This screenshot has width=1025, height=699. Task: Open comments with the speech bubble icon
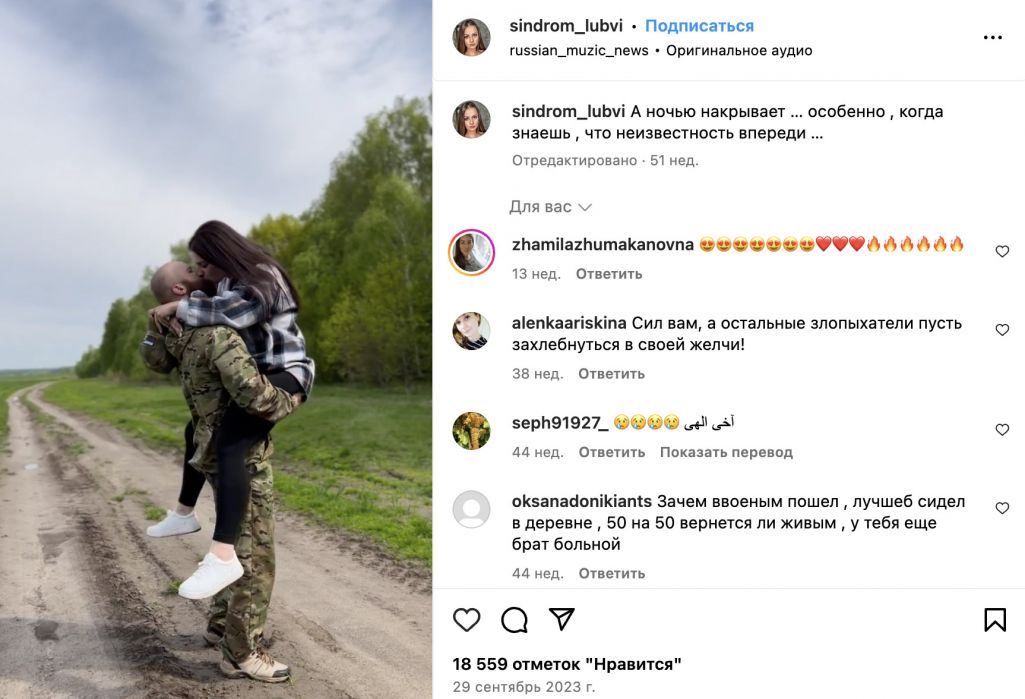[514, 619]
